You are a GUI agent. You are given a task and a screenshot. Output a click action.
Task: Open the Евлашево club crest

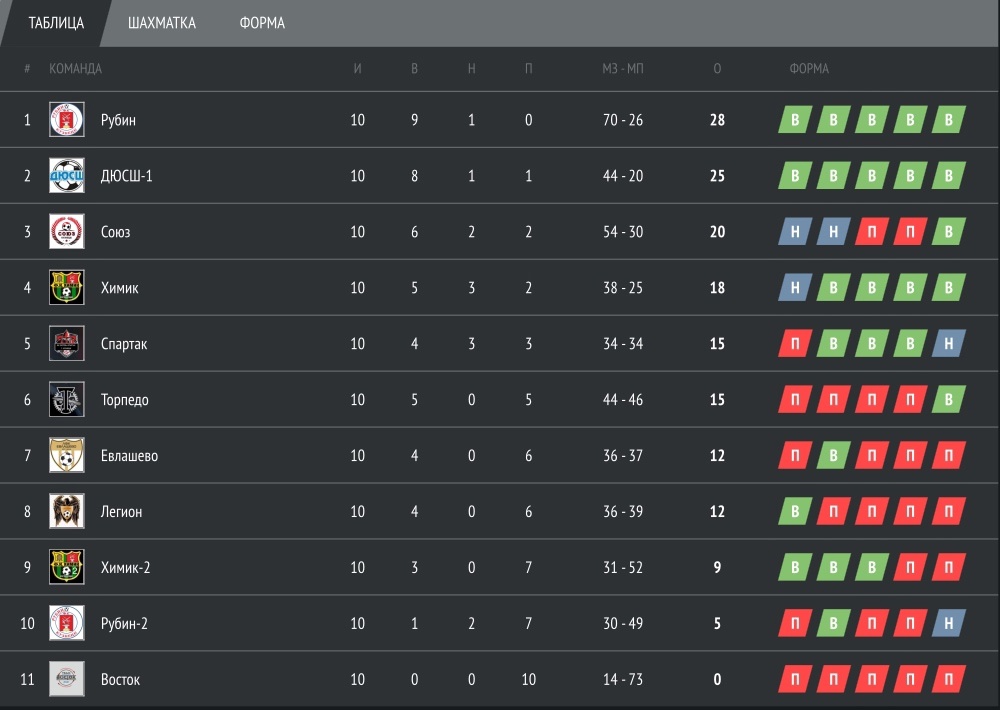[67, 455]
